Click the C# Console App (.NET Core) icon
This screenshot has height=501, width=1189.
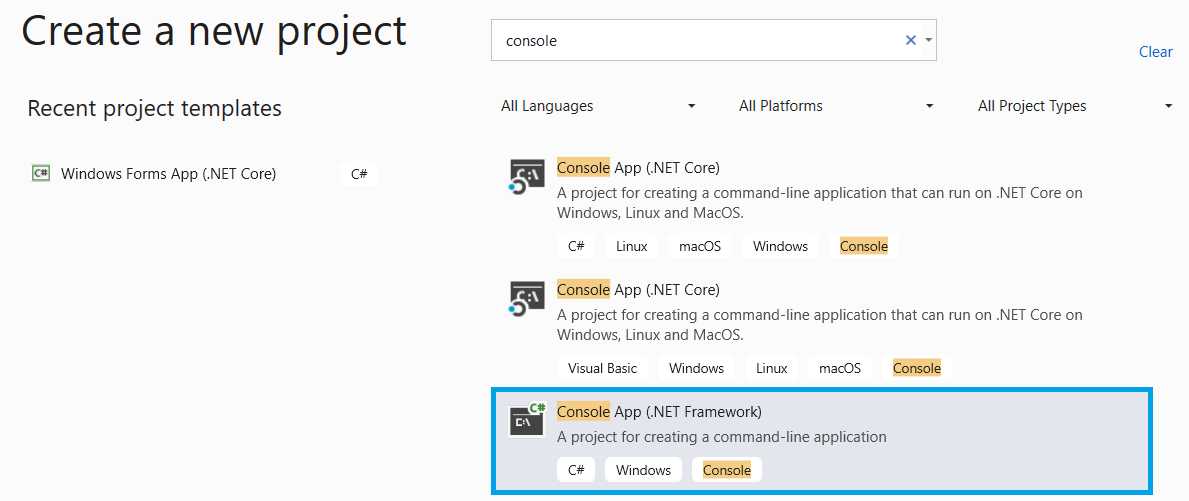click(526, 177)
